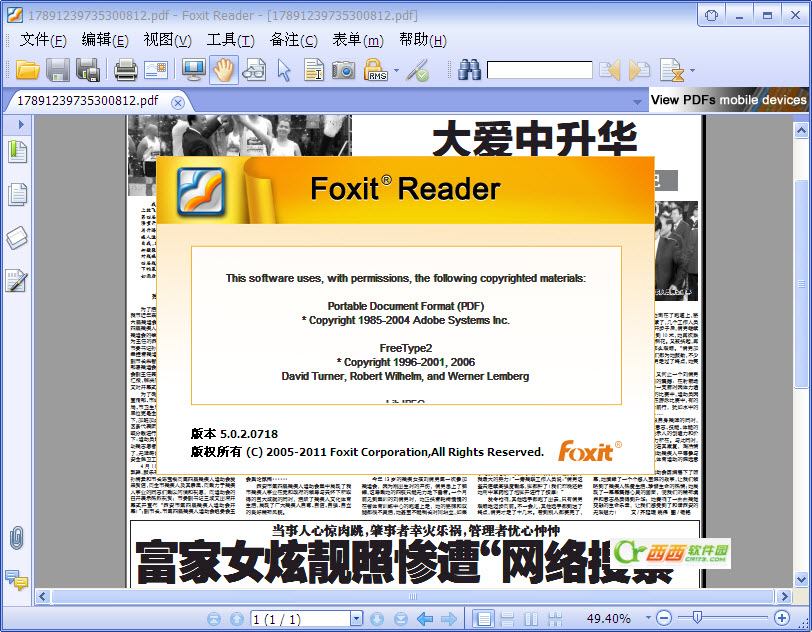This screenshot has height=632, width=812.
Task: Open the pages thumbnail panel icon
Action: 17,194
